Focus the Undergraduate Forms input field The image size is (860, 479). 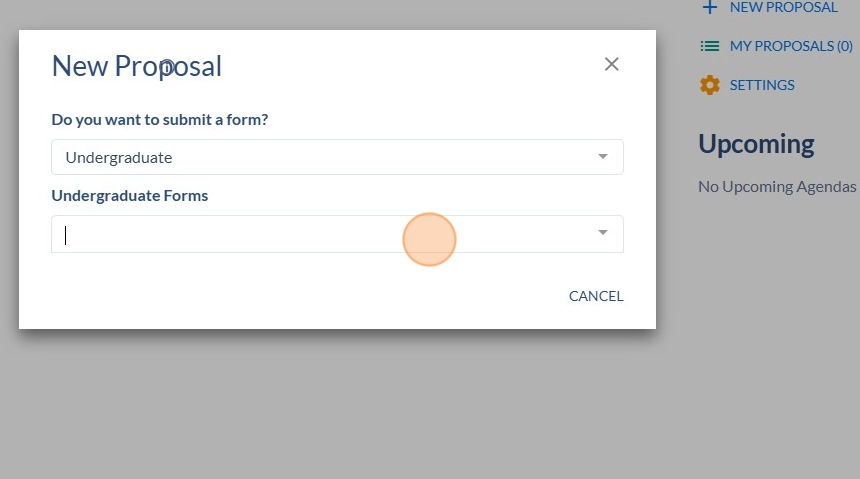pyautogui.click(x=337, y=234)
